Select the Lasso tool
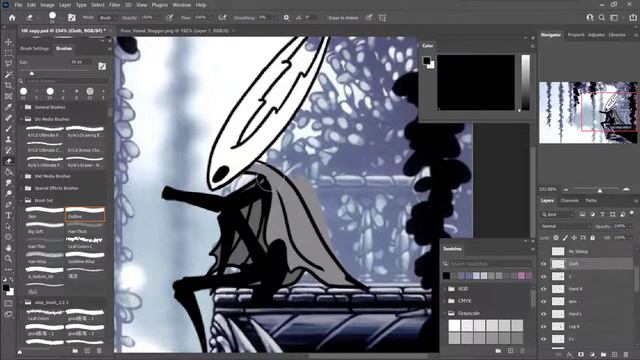 [8, 64]
